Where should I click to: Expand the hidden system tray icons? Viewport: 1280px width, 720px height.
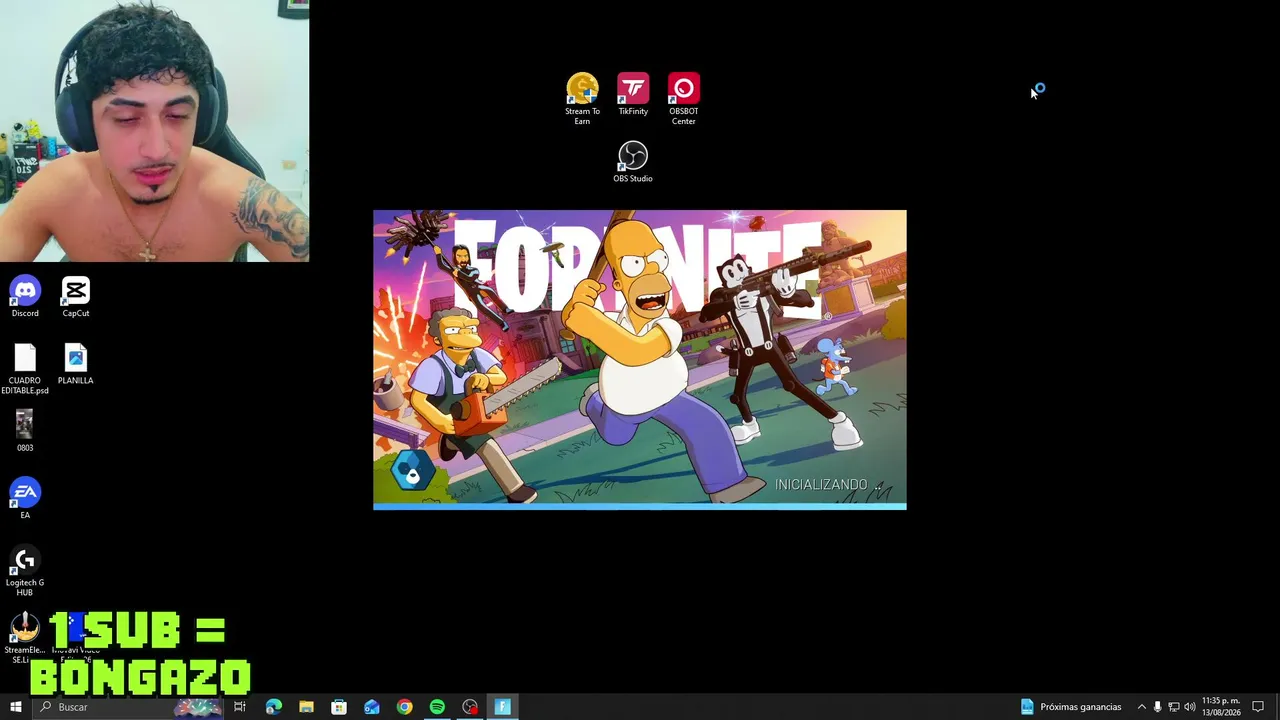pyautogui.click(x=1142, y=707)
